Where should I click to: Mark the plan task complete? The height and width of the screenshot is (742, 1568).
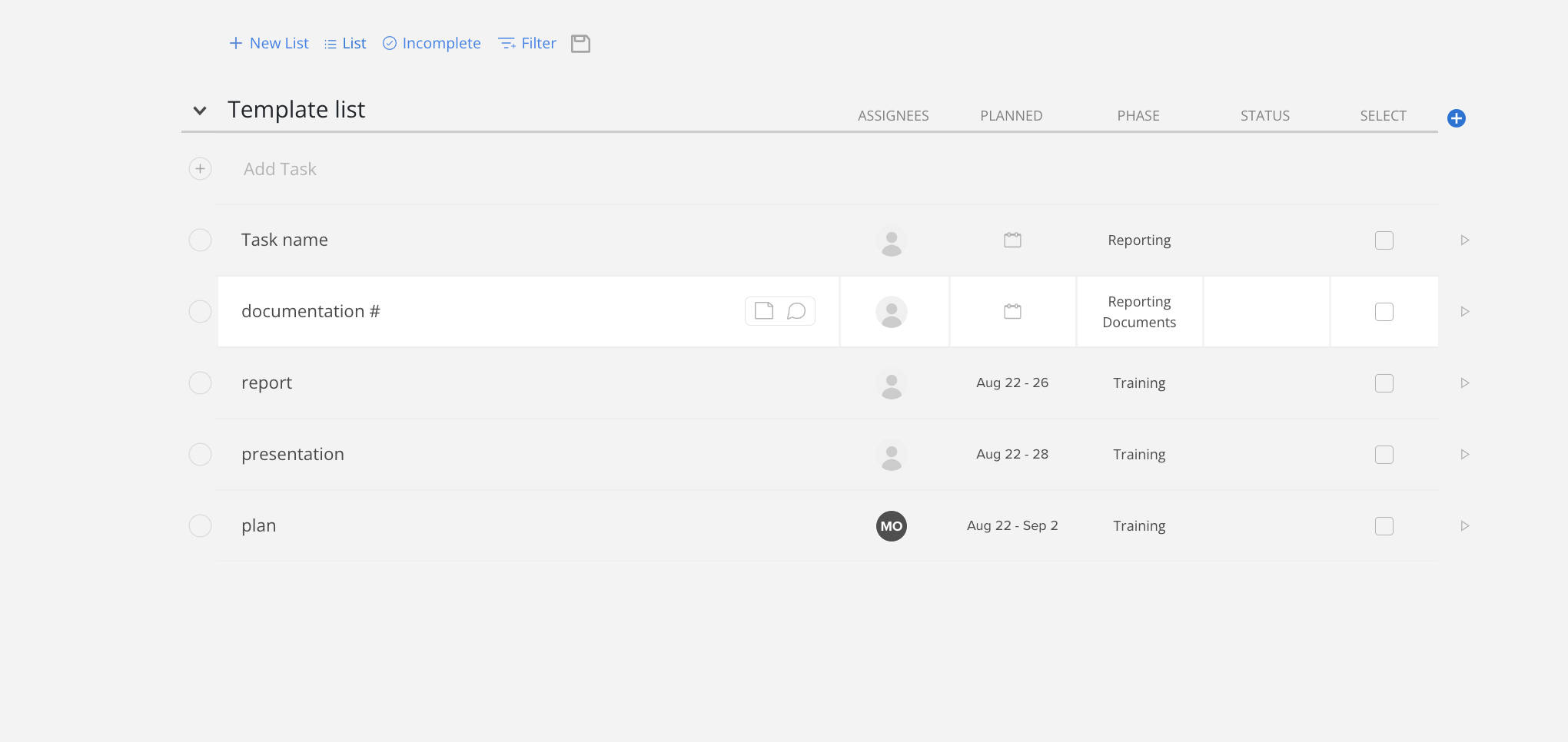tap(200, 525)
